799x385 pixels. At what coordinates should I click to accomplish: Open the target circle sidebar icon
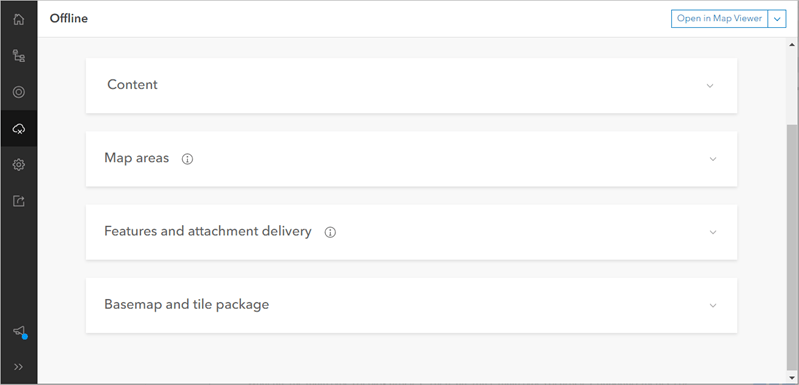pyautogui.click(x=19, y=92)
